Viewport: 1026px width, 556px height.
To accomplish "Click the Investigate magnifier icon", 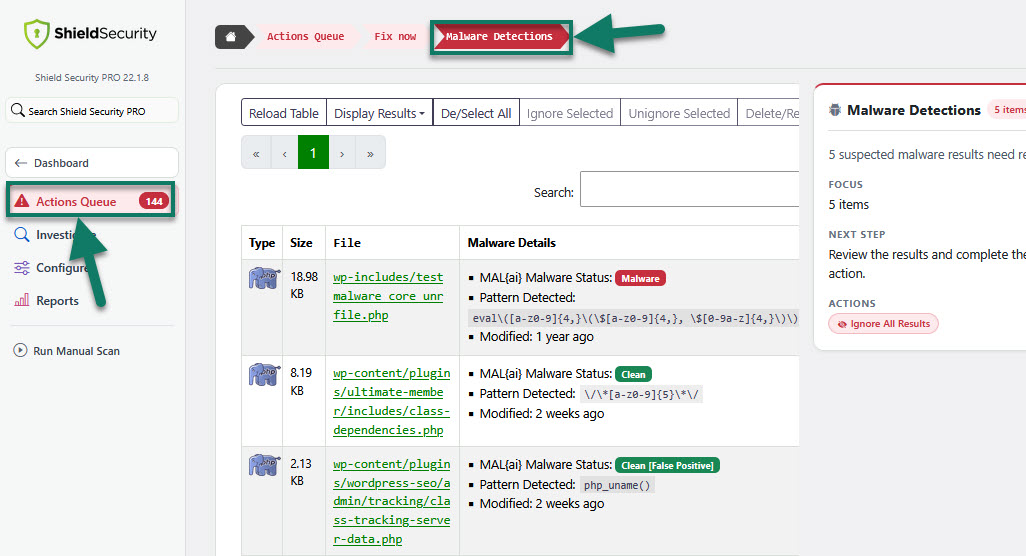I will click(22, 234).
